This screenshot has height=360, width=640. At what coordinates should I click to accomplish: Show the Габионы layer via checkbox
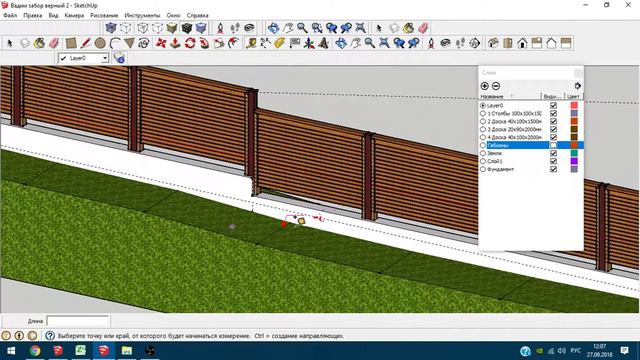pyautogui.click(x=553, y=145)
